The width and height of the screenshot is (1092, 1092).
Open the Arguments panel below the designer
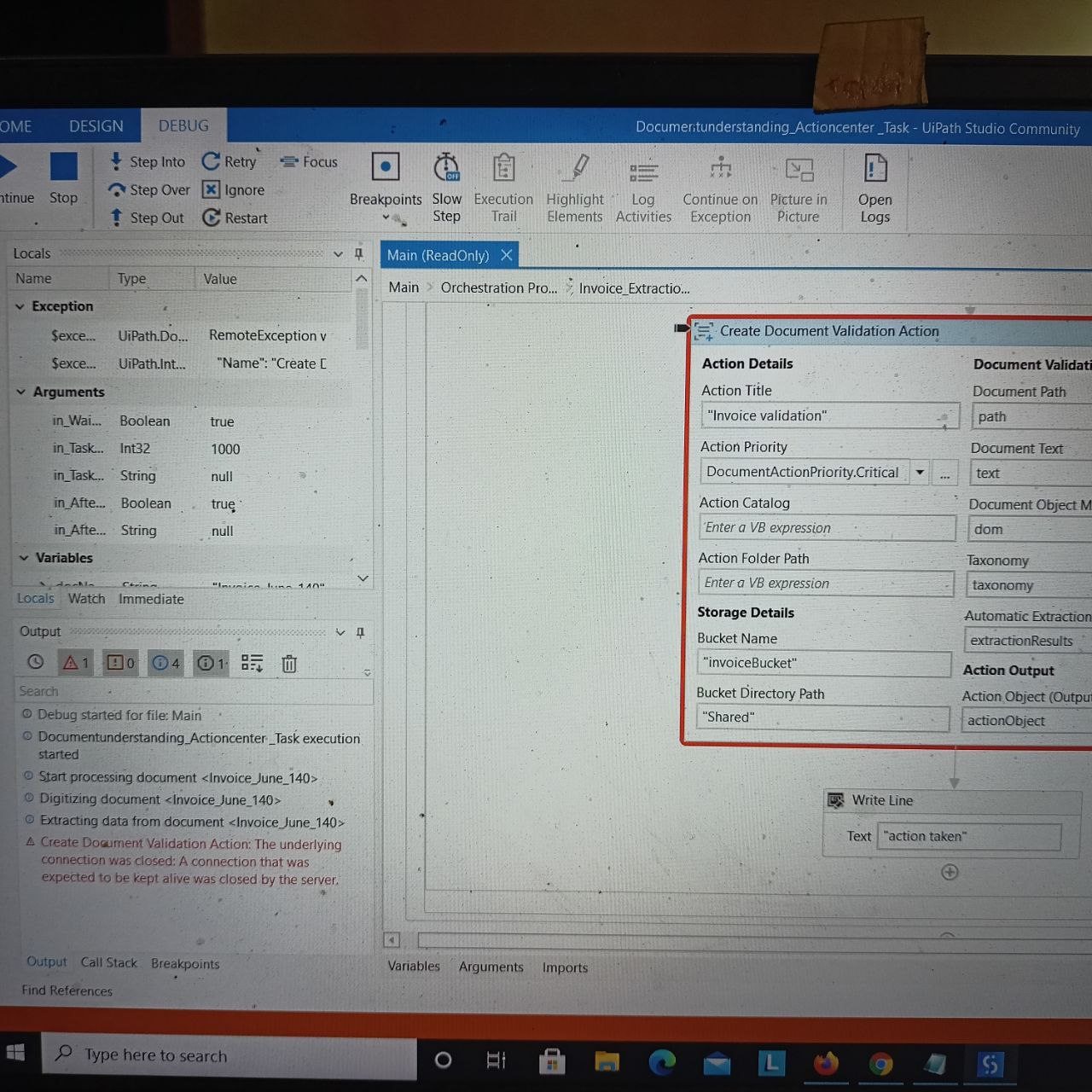point(491,967)
